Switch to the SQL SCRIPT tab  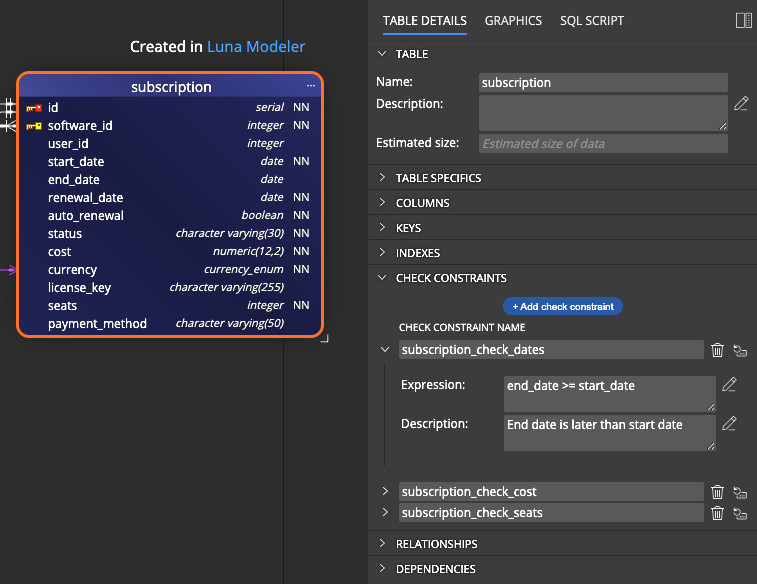(x=591, y=21)
